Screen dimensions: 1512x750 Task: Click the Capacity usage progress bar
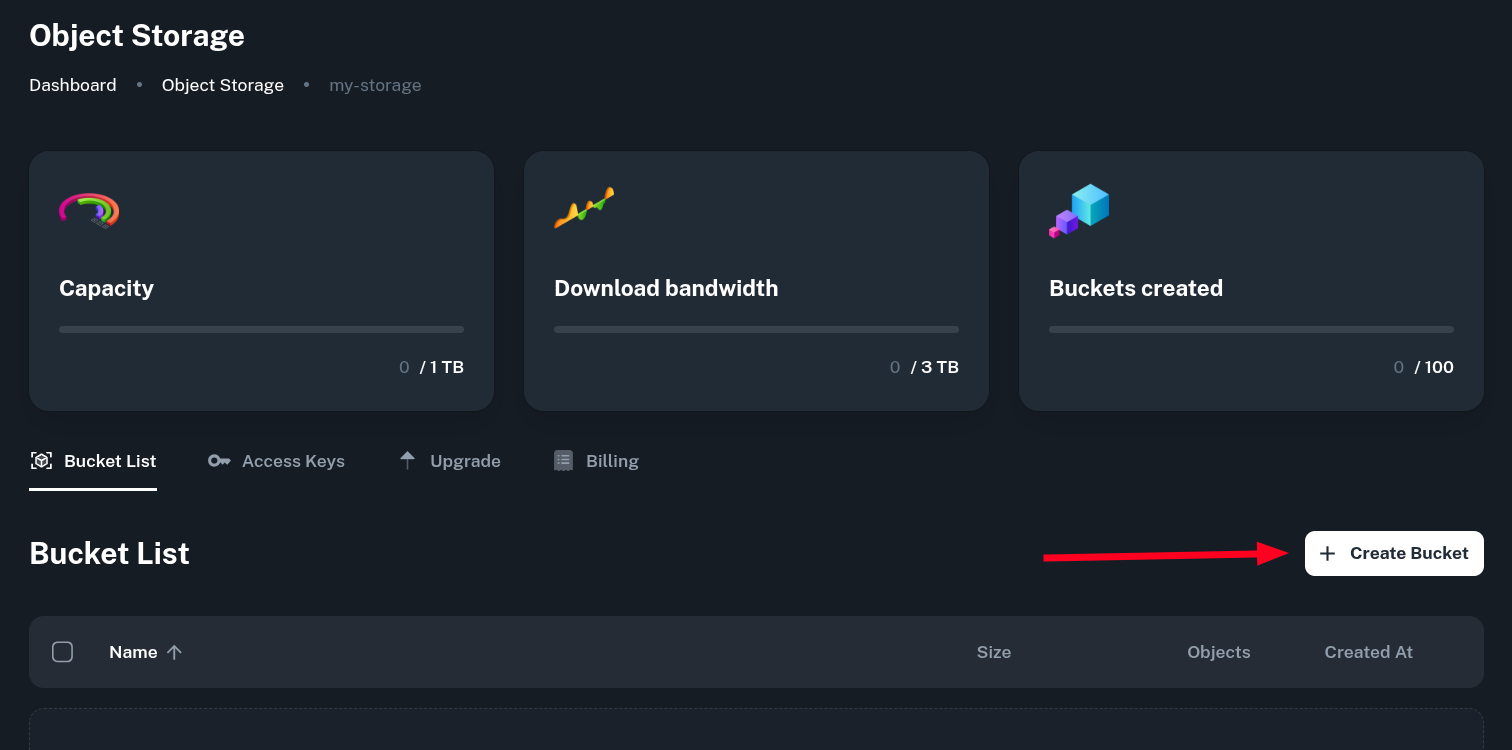261,329
